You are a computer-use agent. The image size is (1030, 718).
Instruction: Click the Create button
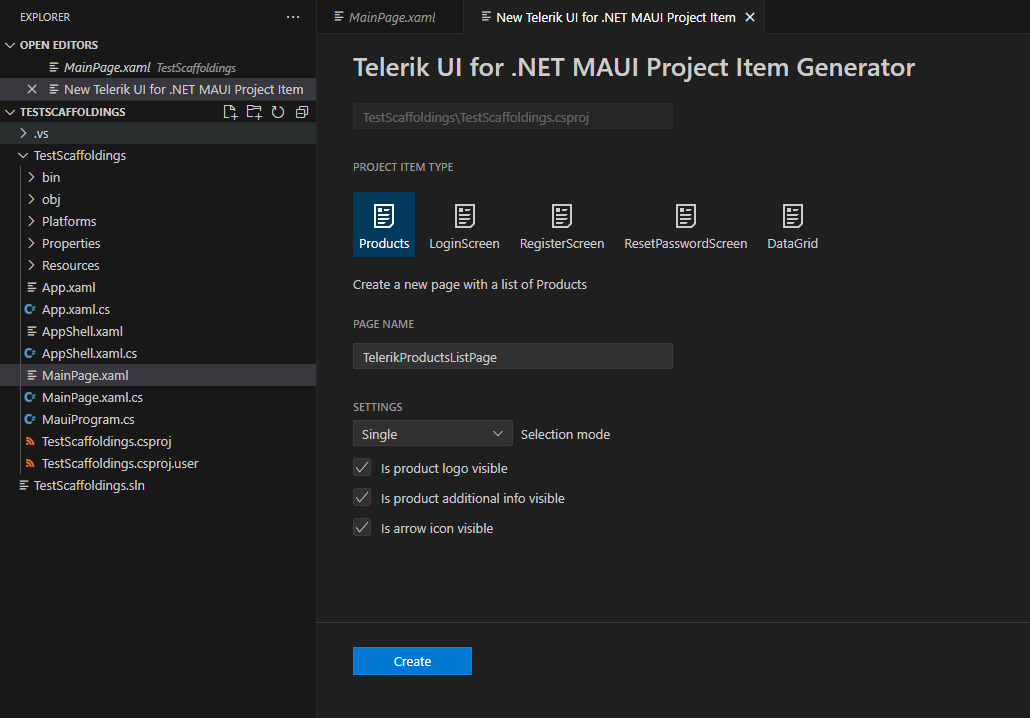coord(412,661)
